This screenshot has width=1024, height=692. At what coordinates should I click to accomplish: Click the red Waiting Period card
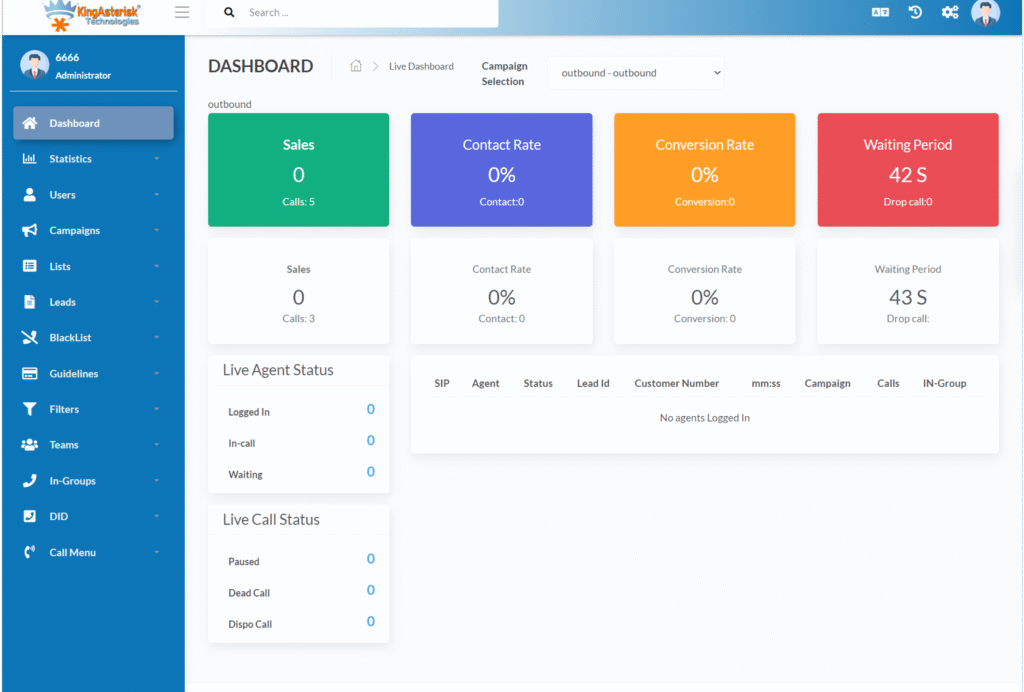coord(907,170)
